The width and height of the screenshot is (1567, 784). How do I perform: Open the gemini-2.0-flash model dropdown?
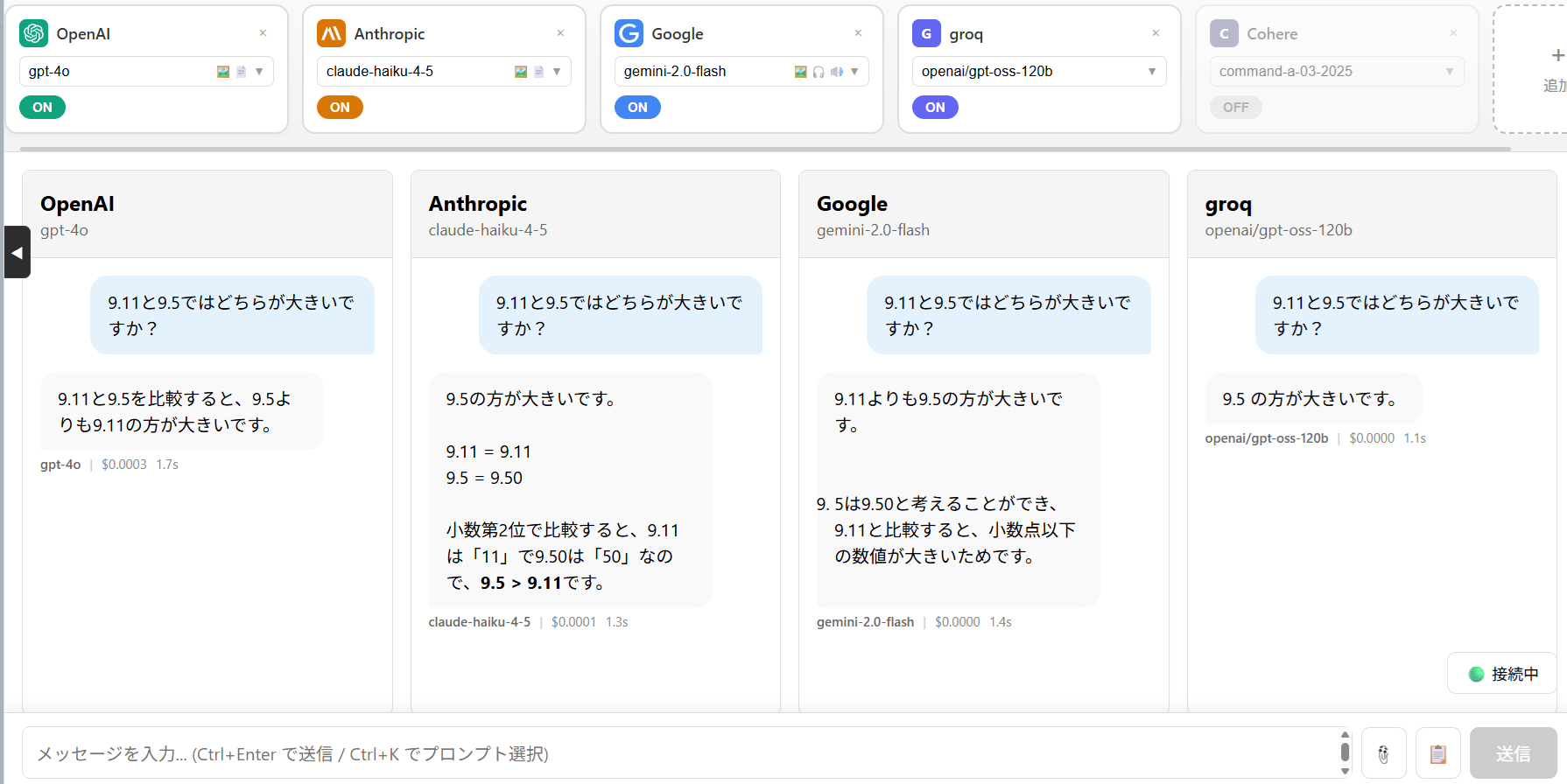[x=741, y=72]
